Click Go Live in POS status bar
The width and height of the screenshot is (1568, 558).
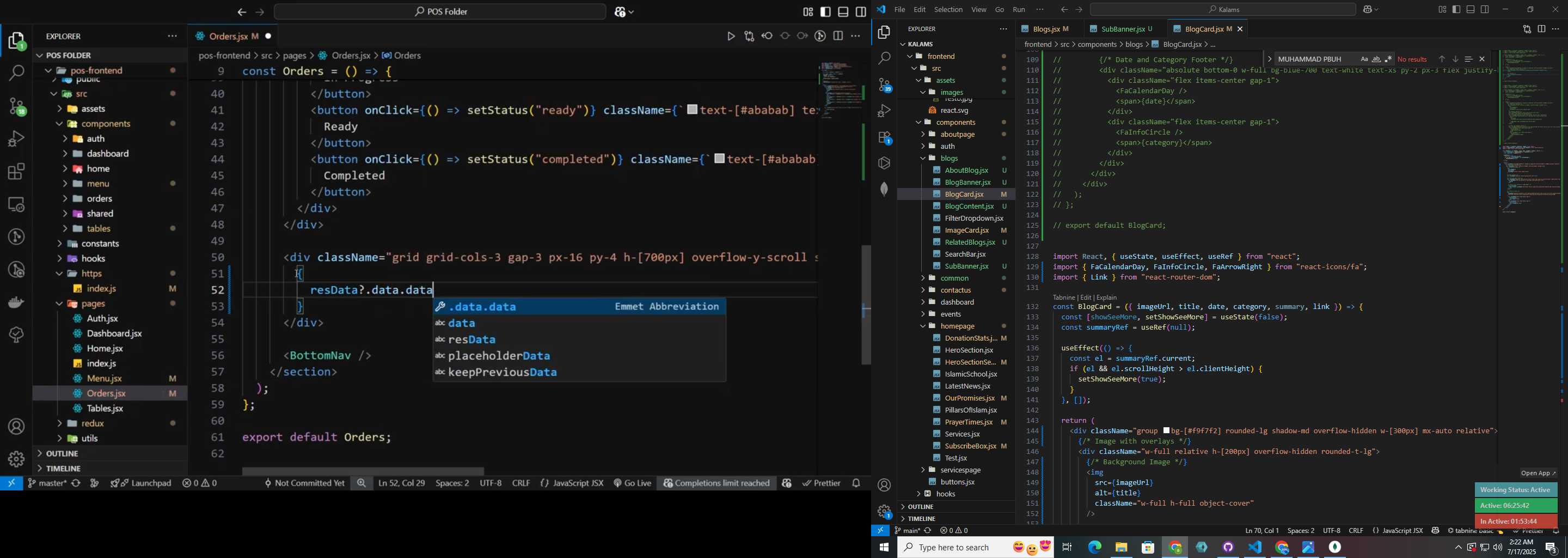click(x=633, y=483)
